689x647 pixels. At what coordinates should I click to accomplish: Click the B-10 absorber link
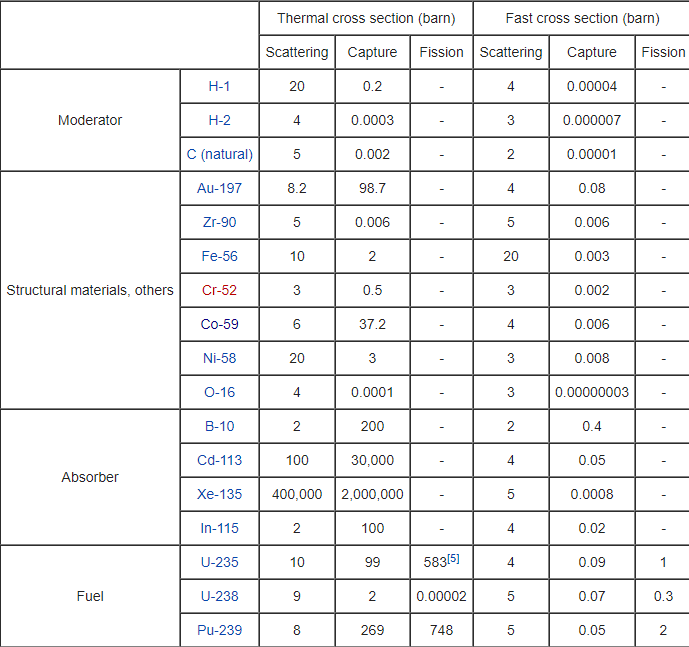pos(219,426)
